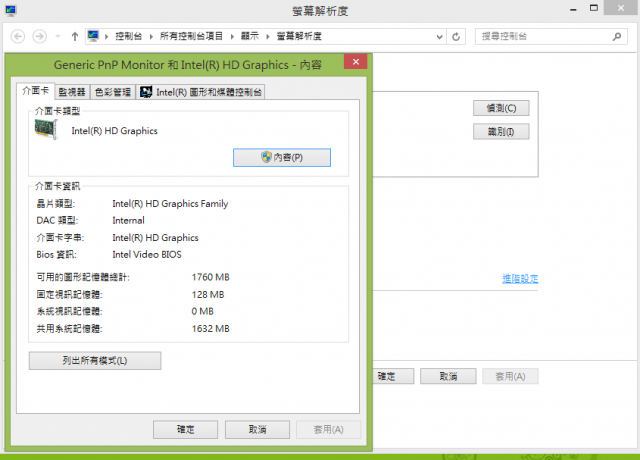Select the 128 MB dedicated memory value
Image resolution: width=640 pixels, height=460 pixels.
208,294
